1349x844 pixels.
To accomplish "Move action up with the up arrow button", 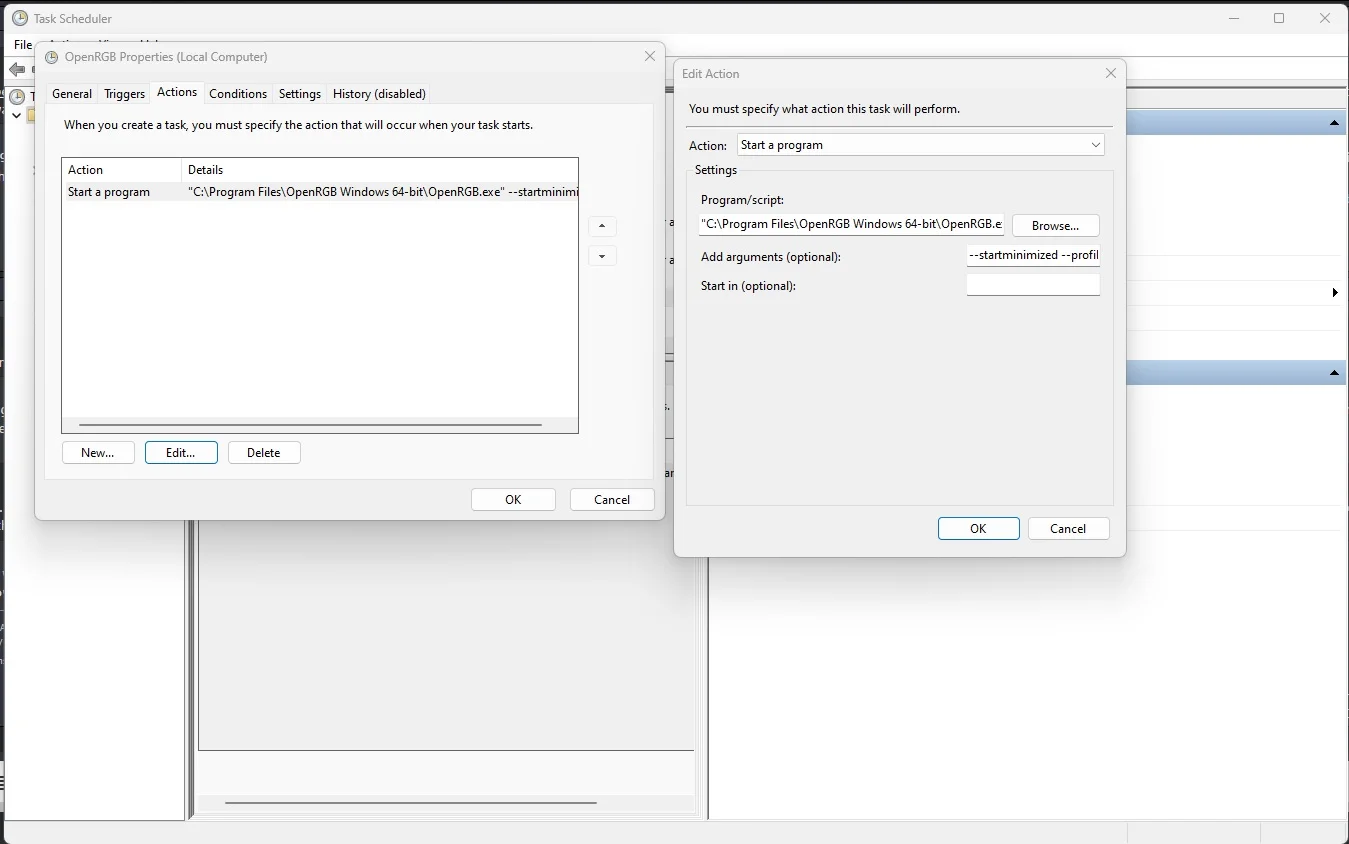I will pos(602,226).
